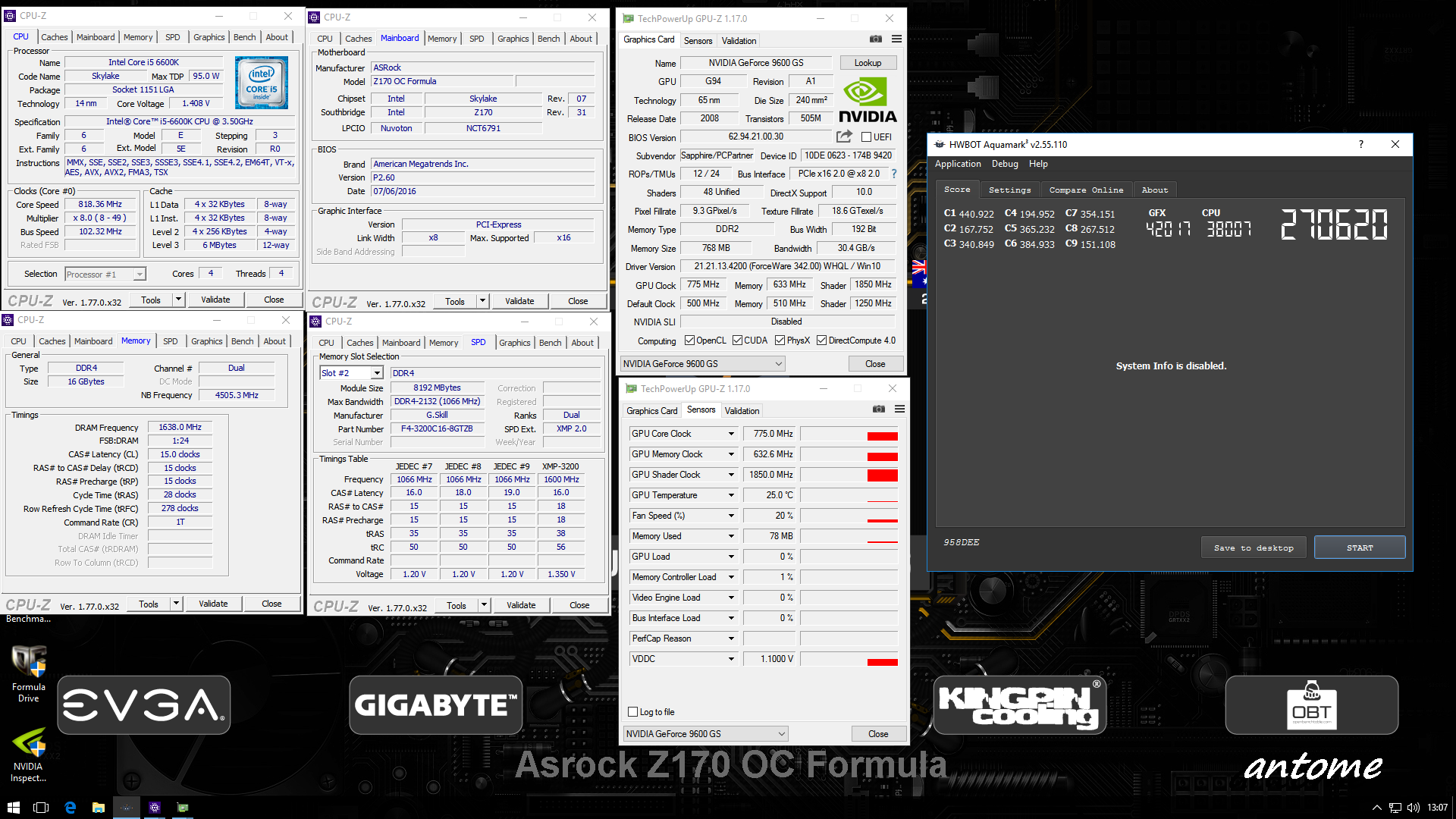1456x819 pixels.
Task: Open the Debug menu in Aquamark
Action: point(1005,164)
